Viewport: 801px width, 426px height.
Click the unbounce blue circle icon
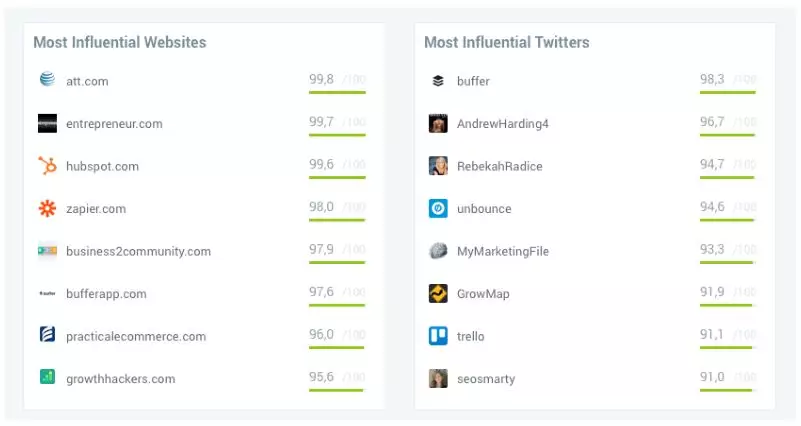(438, 209)
